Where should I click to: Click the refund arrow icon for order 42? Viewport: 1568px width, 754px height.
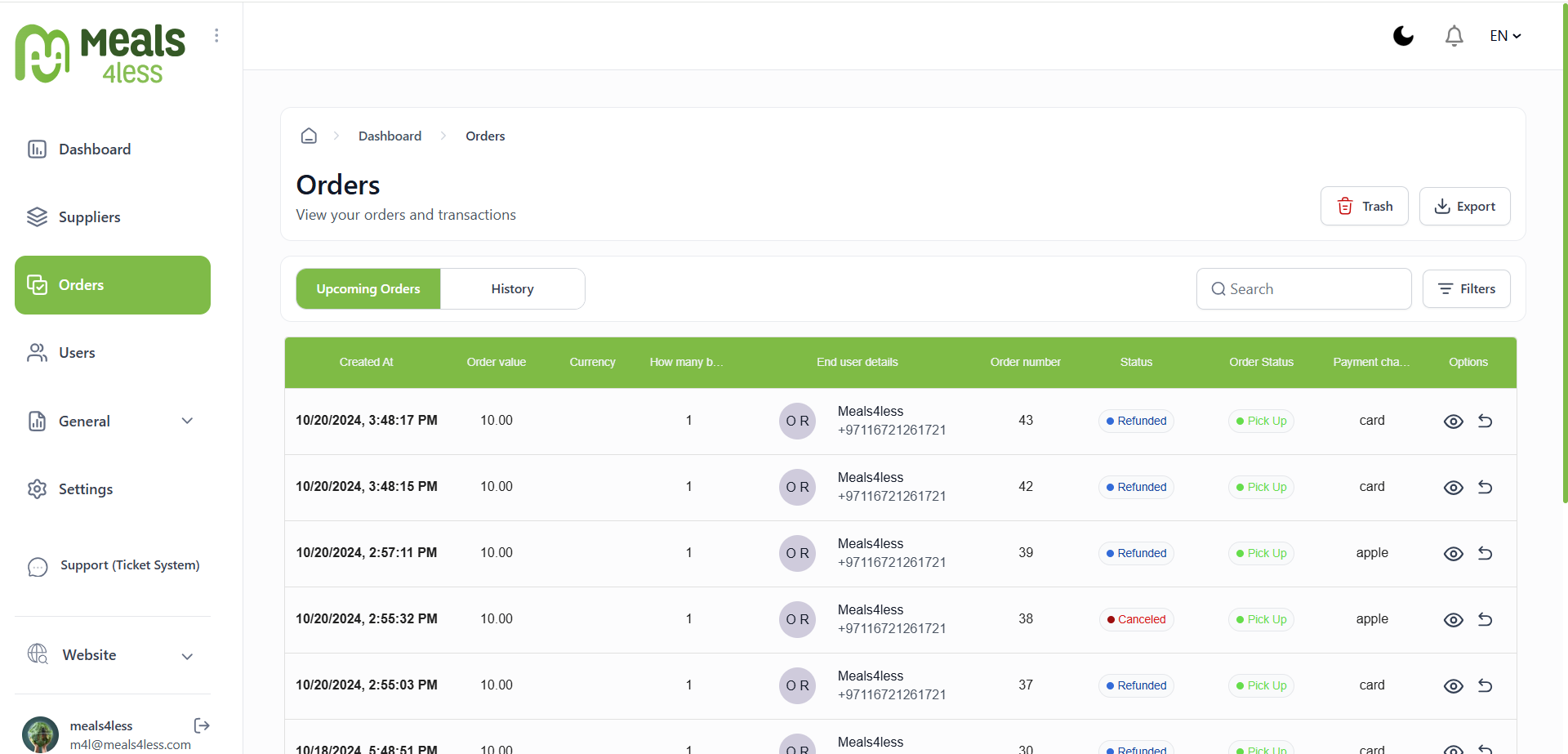click(1485, 487)
